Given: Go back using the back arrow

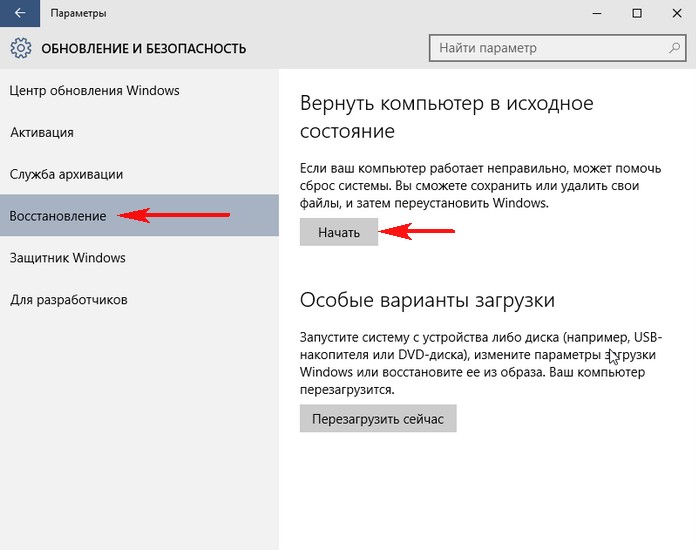Looking at the screenshot, I should point(20,13).
